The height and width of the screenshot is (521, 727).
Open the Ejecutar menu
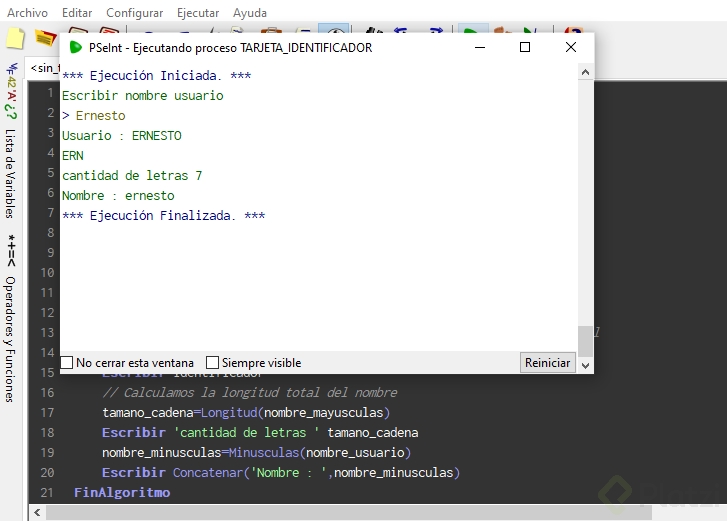point(198,13)
